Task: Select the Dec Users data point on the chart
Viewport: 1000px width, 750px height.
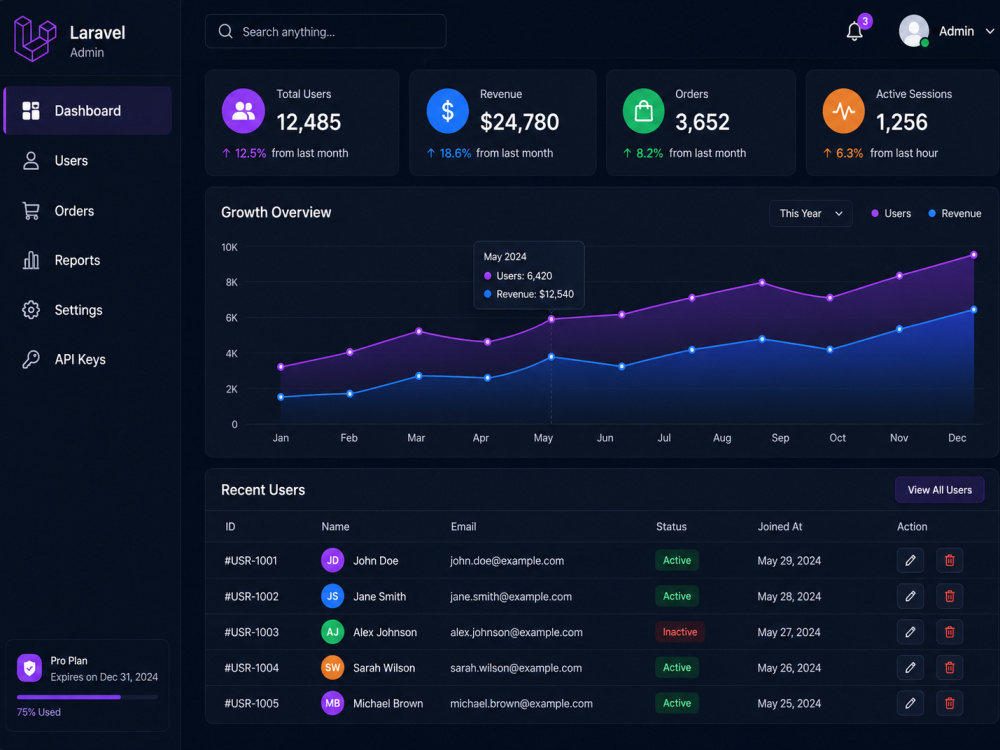Action: pyautogui.click(x=974, y=255)
